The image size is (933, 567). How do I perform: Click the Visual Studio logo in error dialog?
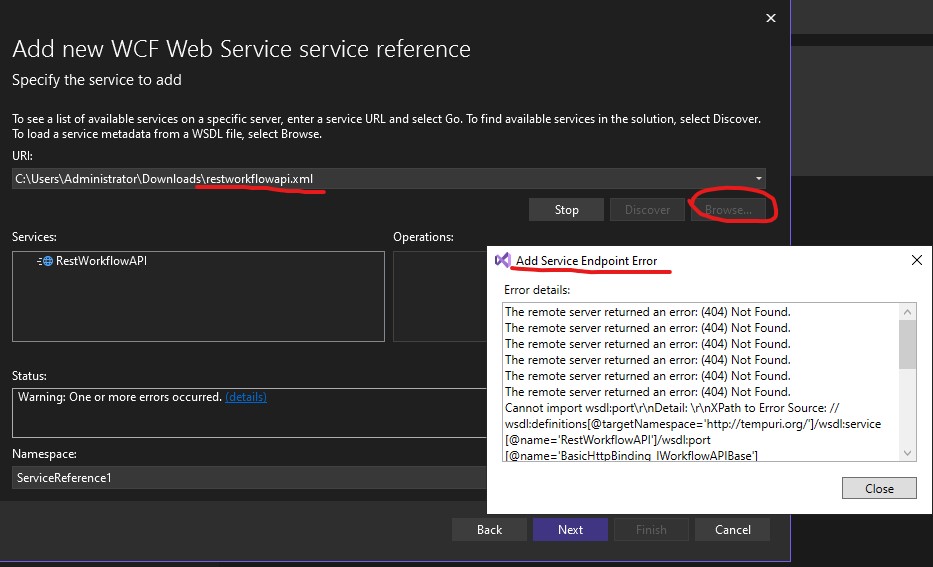tap(503, 260)
